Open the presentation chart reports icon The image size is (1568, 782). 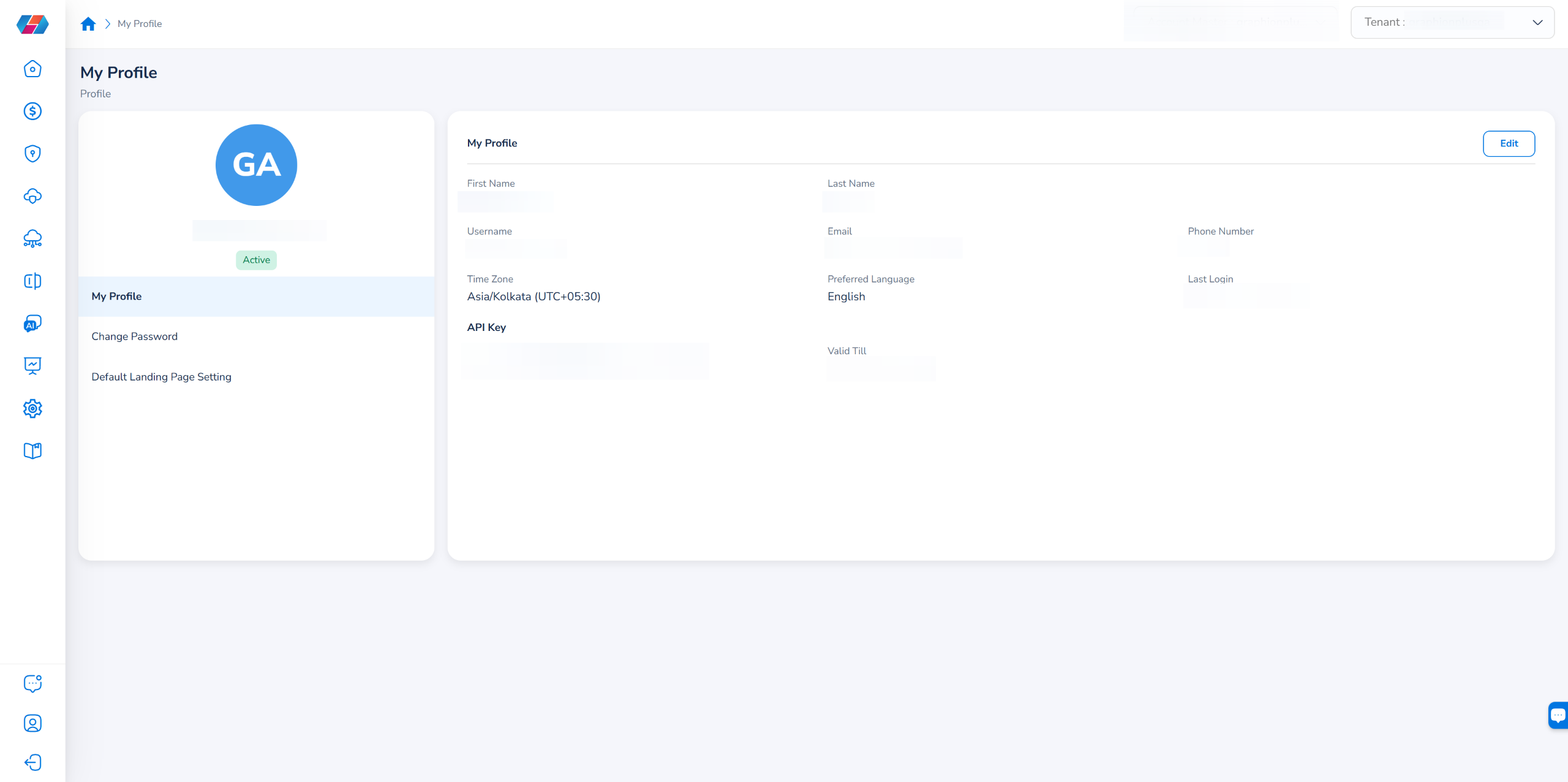32,366
